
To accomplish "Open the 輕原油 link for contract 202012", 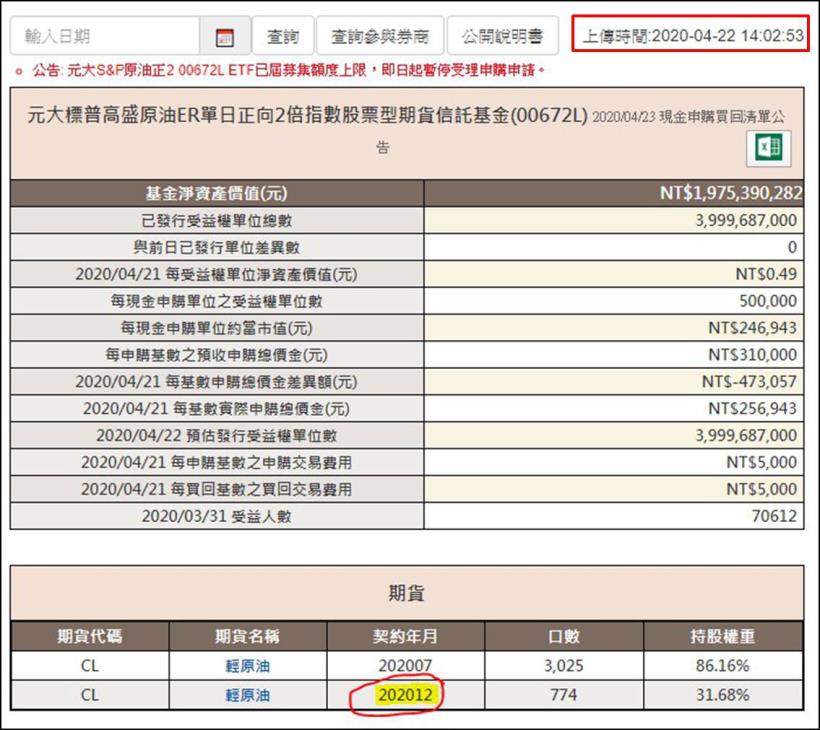I will 247,695.
